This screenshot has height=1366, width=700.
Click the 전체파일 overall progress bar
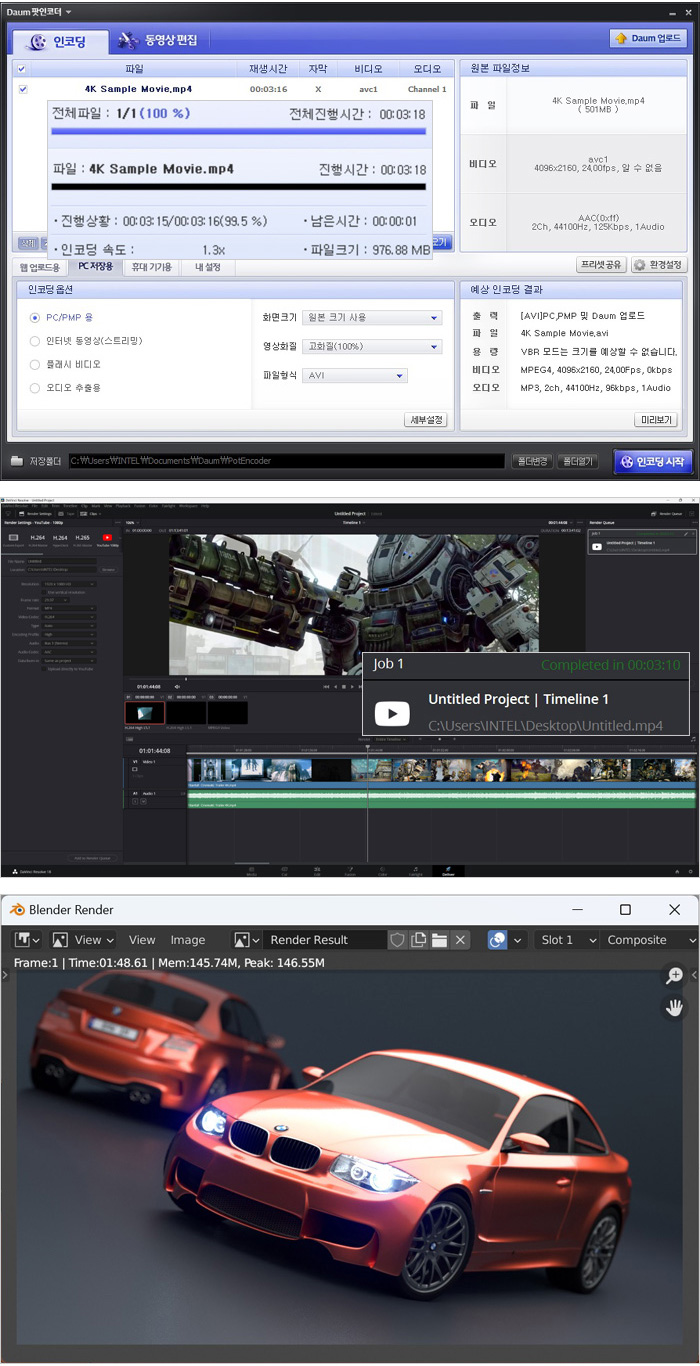[238, 131]
